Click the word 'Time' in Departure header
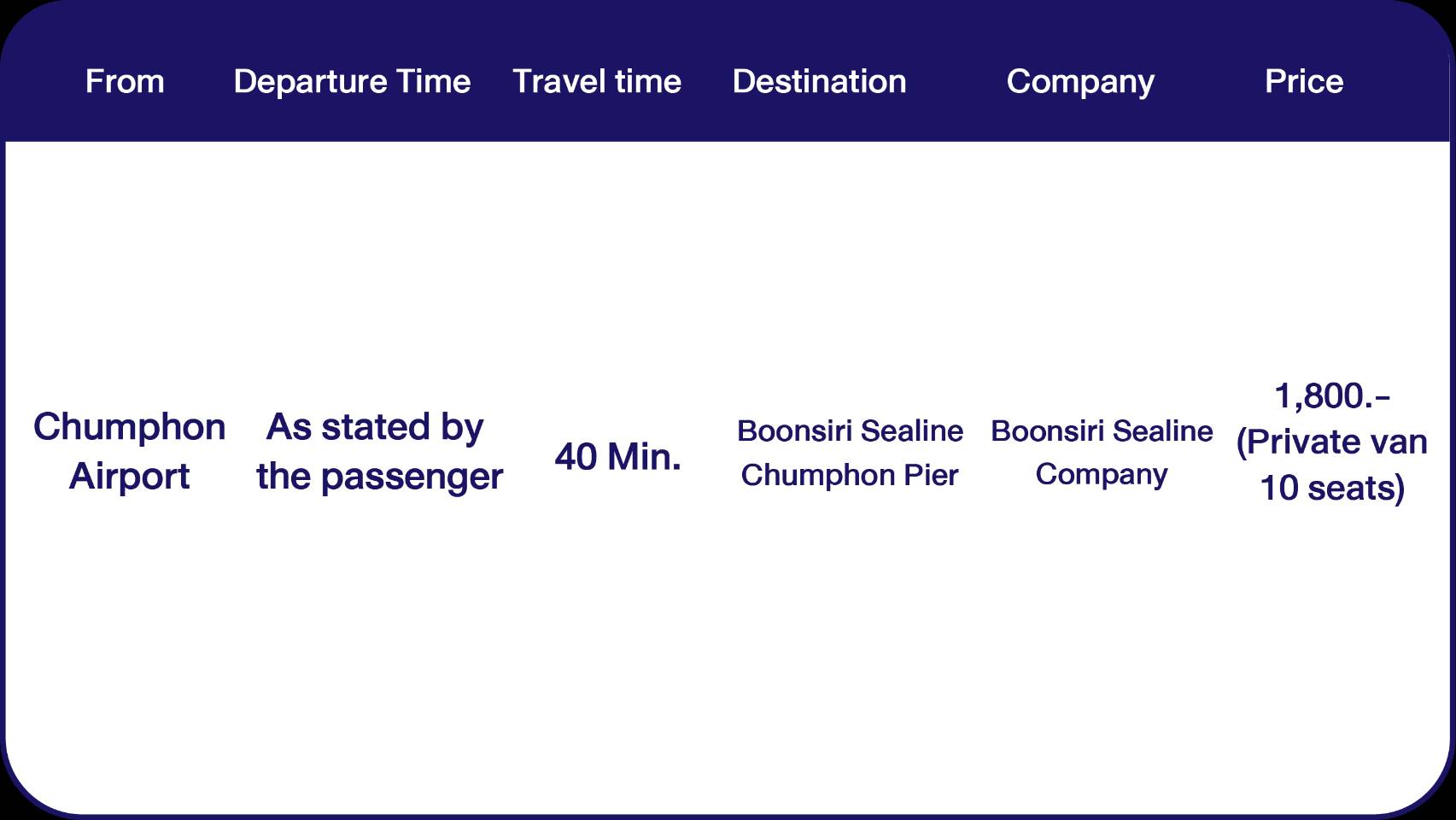Screen dimensions: 1456x820 point(434,82)
